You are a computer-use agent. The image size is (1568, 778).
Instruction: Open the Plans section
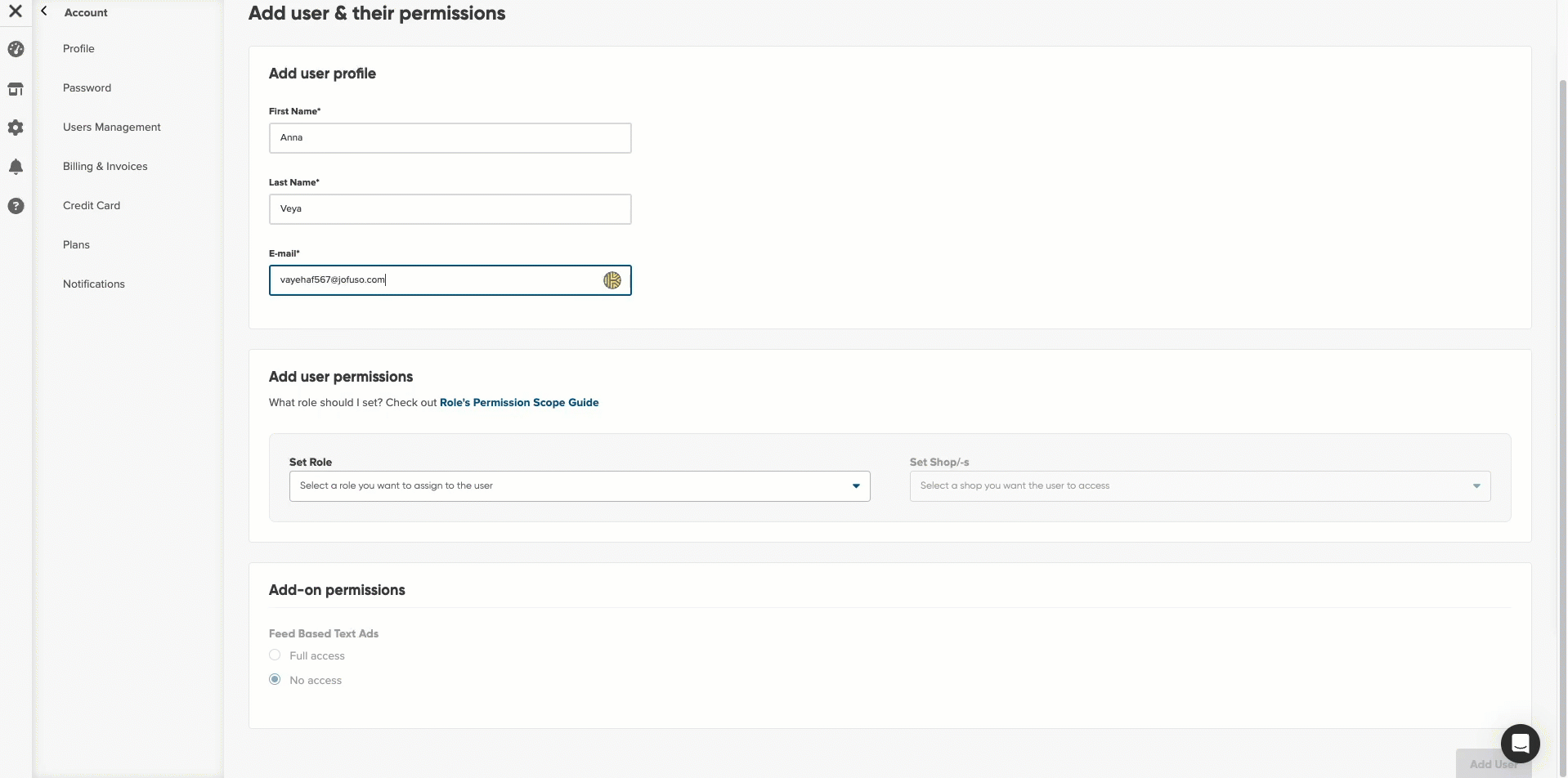76,245
